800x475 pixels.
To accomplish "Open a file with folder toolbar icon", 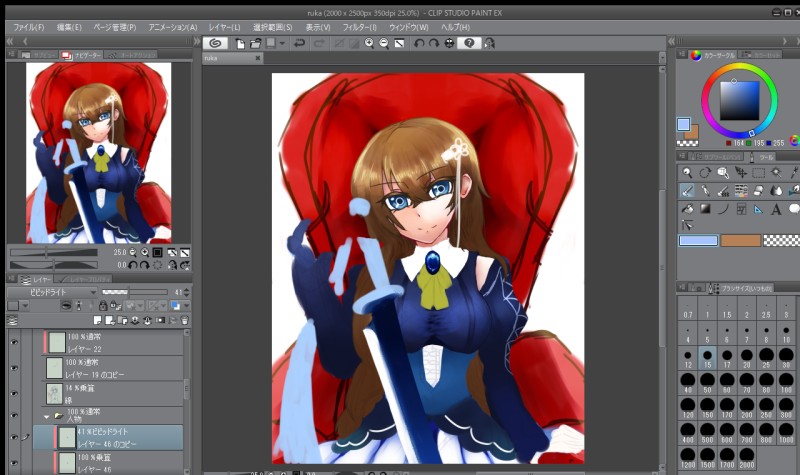I will [x=256, y=44].
